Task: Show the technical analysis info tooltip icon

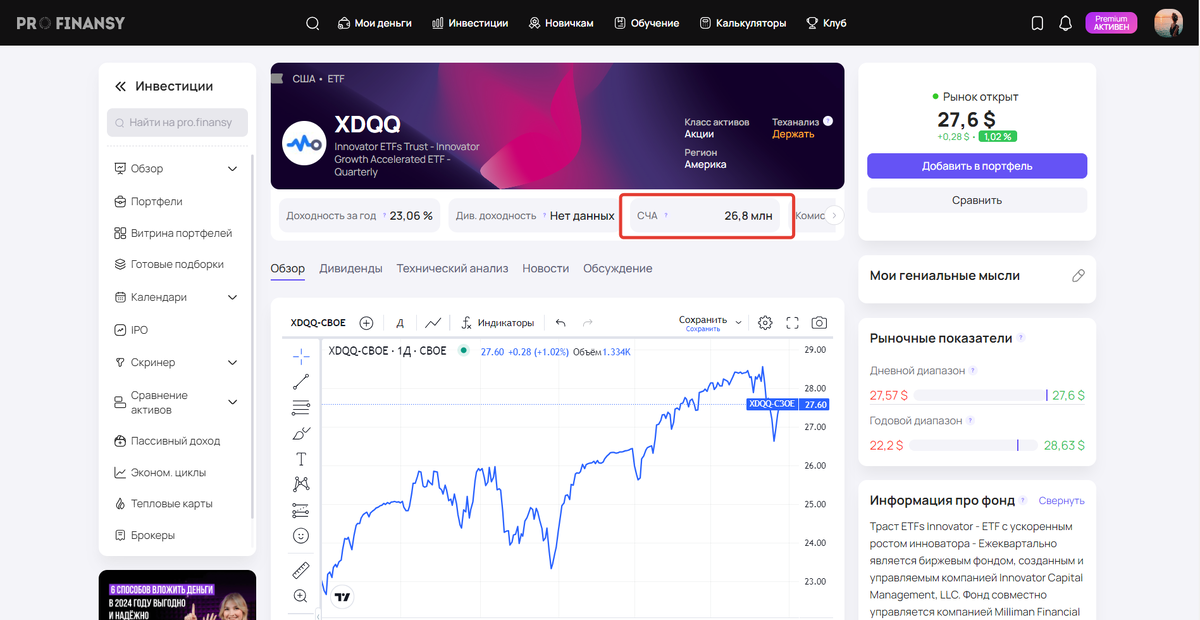Action: (x=827, y=121)
